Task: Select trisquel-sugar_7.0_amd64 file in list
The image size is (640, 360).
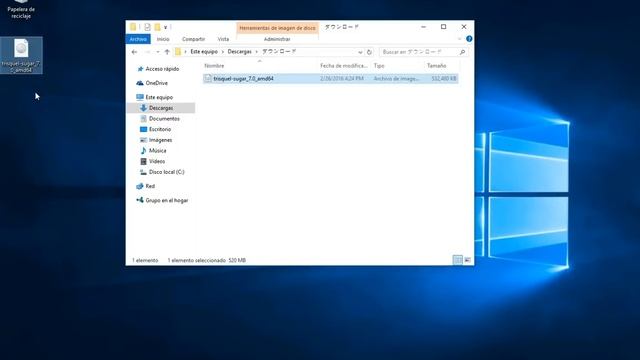Action: pos(331,78)
